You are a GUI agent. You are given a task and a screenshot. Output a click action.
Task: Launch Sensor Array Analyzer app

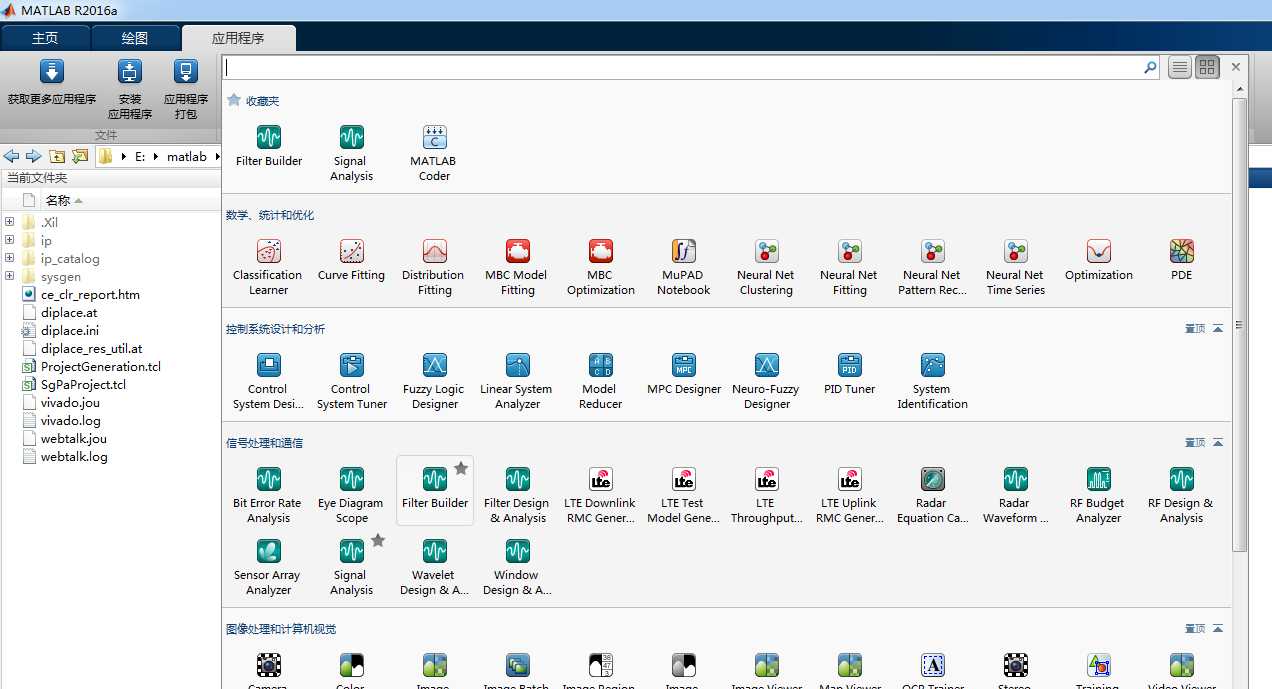(268, 567)
